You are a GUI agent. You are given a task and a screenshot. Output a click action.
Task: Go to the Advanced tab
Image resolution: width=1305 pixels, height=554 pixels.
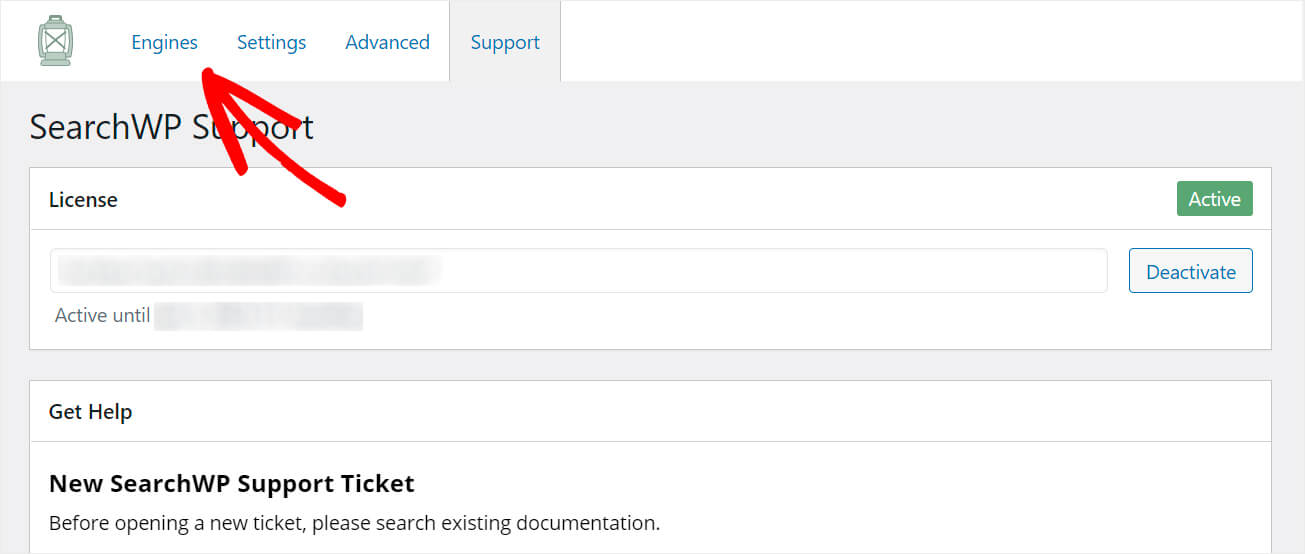[387, 42]
